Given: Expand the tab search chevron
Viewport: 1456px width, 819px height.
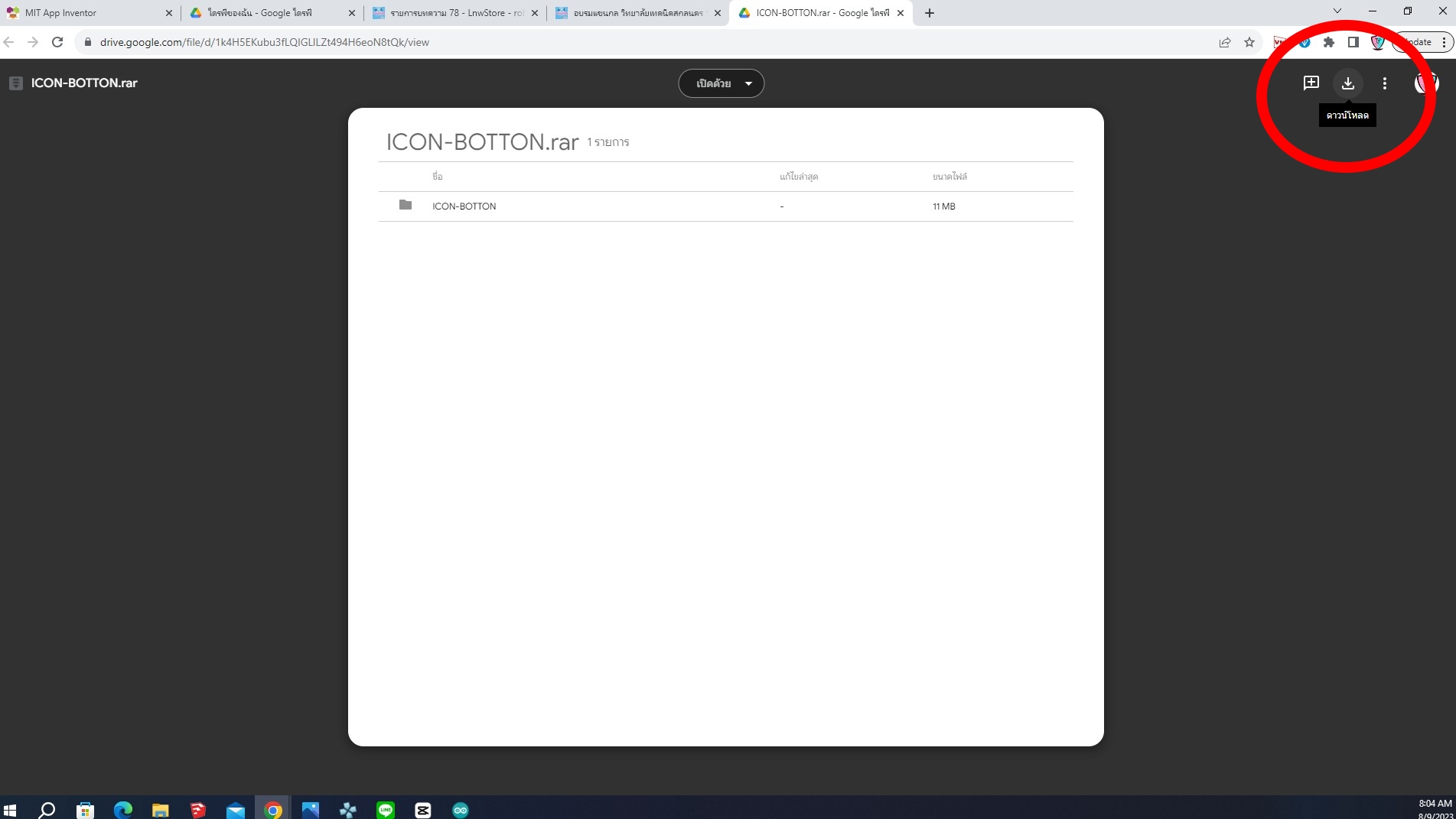Looking at the screenshot, I should 1337,11.
